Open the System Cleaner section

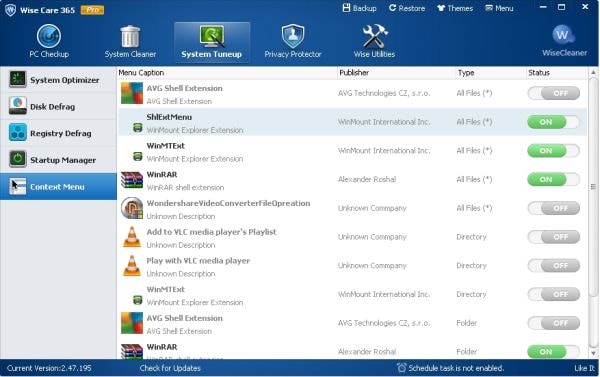(x=130, y=42)
